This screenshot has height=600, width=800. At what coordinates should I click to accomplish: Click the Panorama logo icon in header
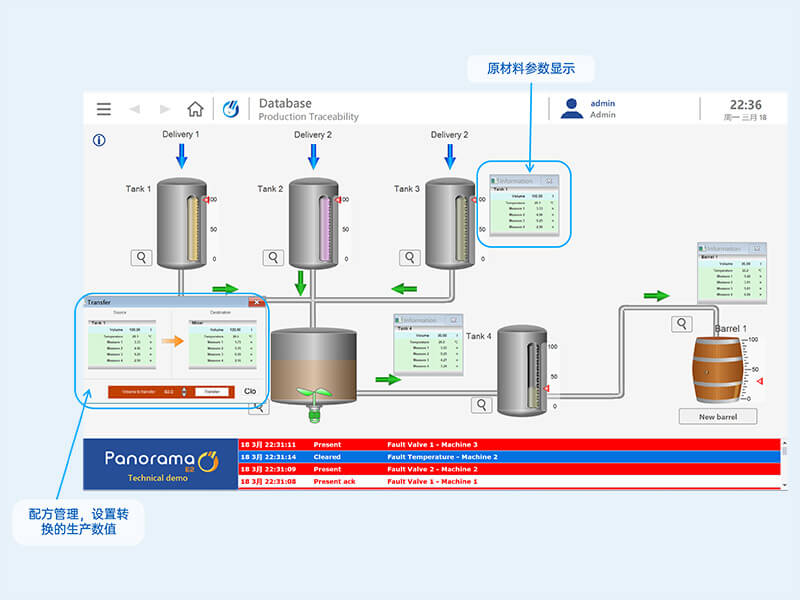[x=231, y=109]
